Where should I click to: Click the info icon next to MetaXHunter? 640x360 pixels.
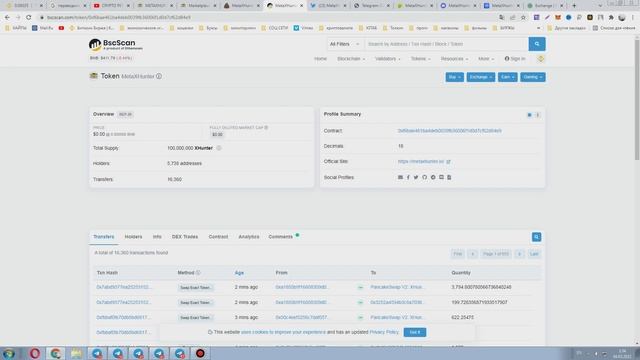159,76
